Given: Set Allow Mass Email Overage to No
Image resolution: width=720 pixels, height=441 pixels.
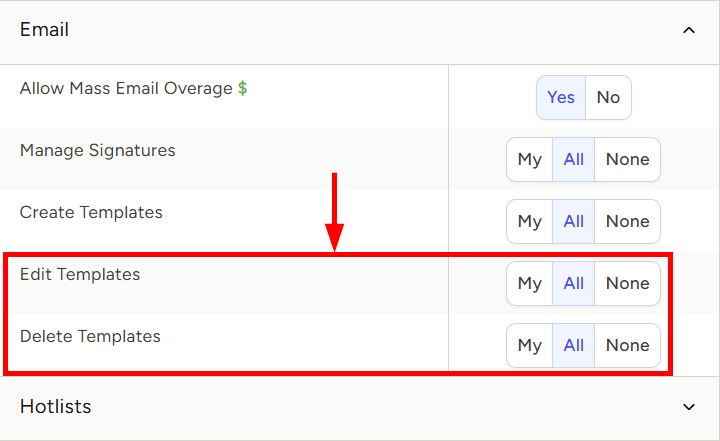Looking at the screenshot, I should [x=608, y=97].
